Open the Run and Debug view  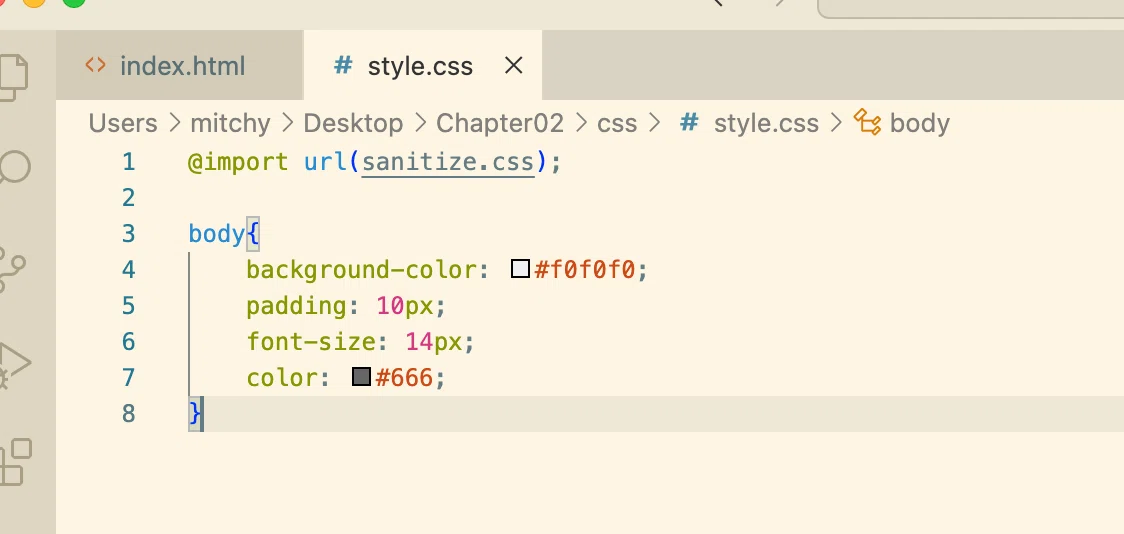pos(14,364)
